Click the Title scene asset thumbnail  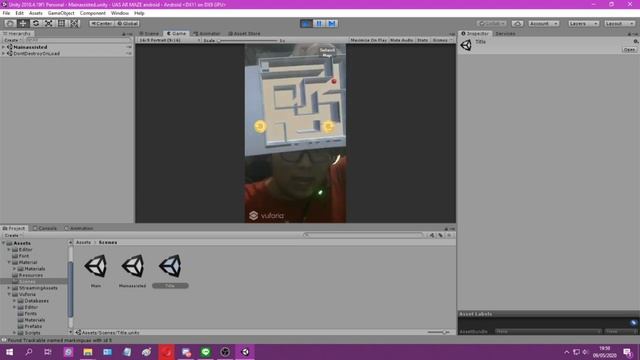coord(170,266)
